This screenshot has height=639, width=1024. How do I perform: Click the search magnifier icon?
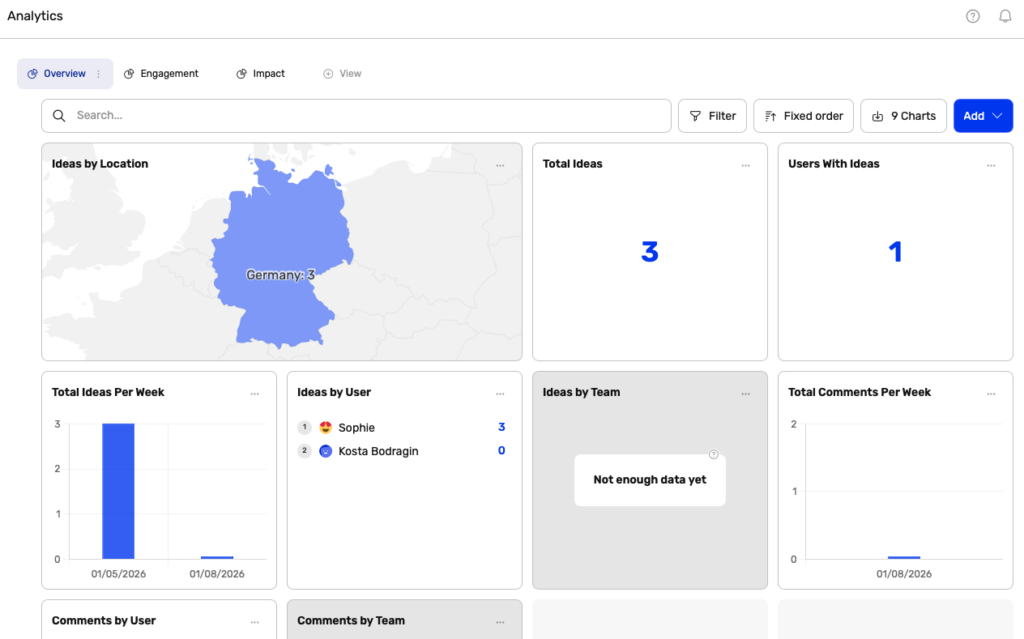(60, 116)
